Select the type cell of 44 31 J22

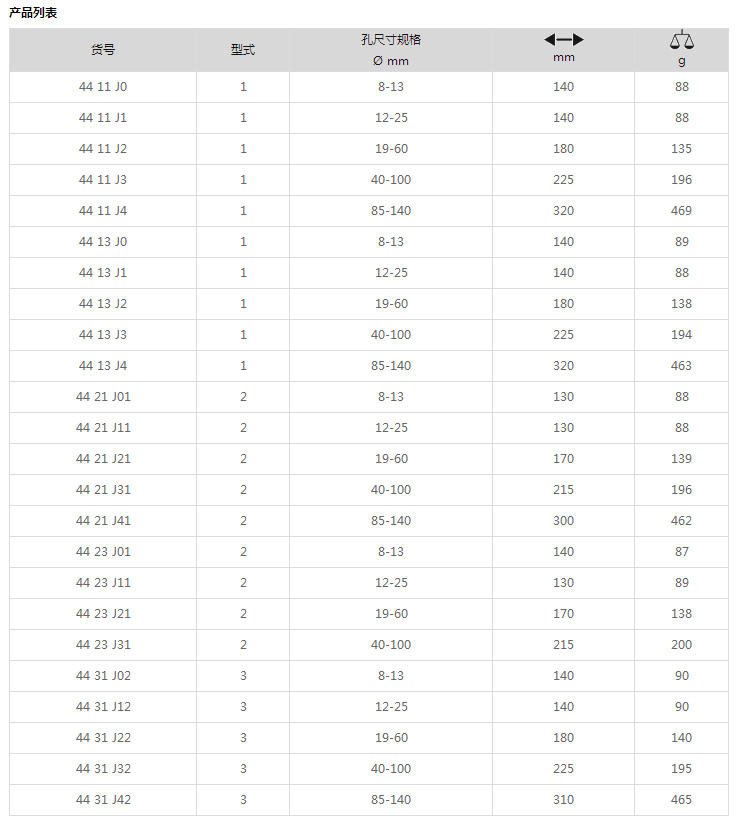pyautogui.click(x=243, y=738)
